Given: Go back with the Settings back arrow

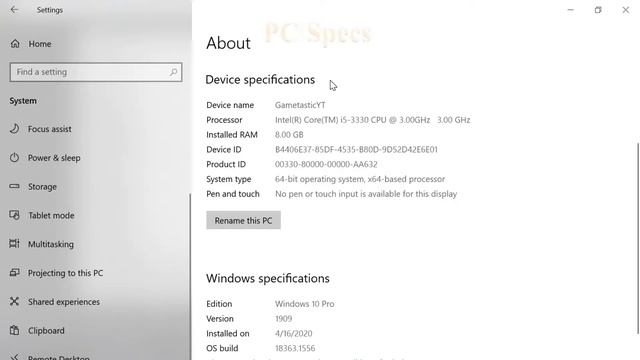Looking at the screenshot, I should (14, 9).
